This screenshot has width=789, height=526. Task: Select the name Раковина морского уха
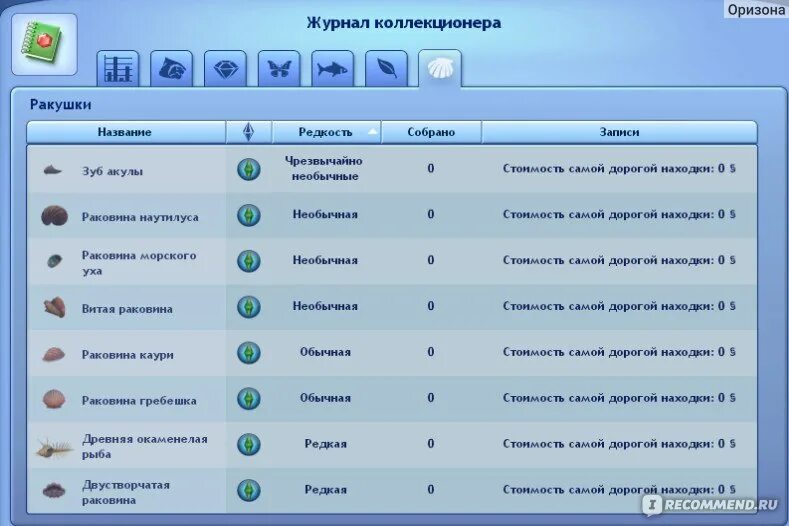tap(139, 263)
